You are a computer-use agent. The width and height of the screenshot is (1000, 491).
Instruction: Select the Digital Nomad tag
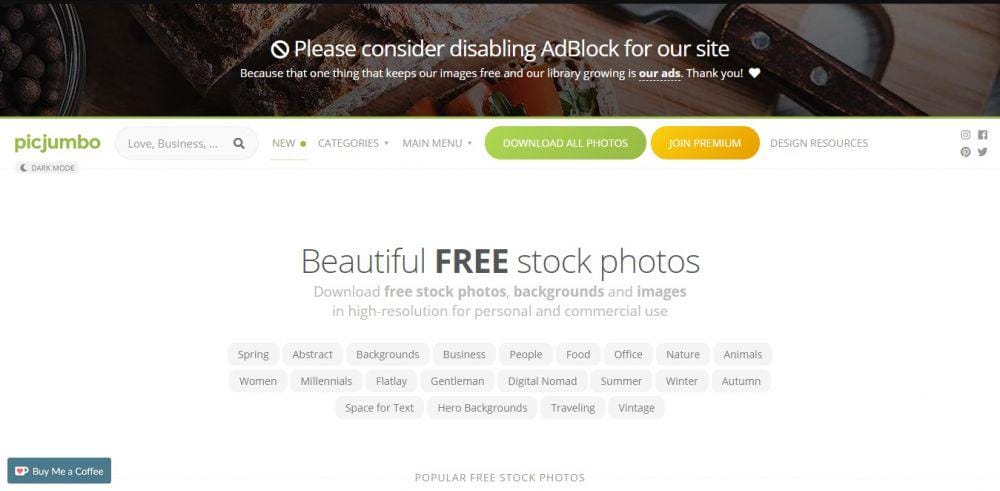coord(542,381)
